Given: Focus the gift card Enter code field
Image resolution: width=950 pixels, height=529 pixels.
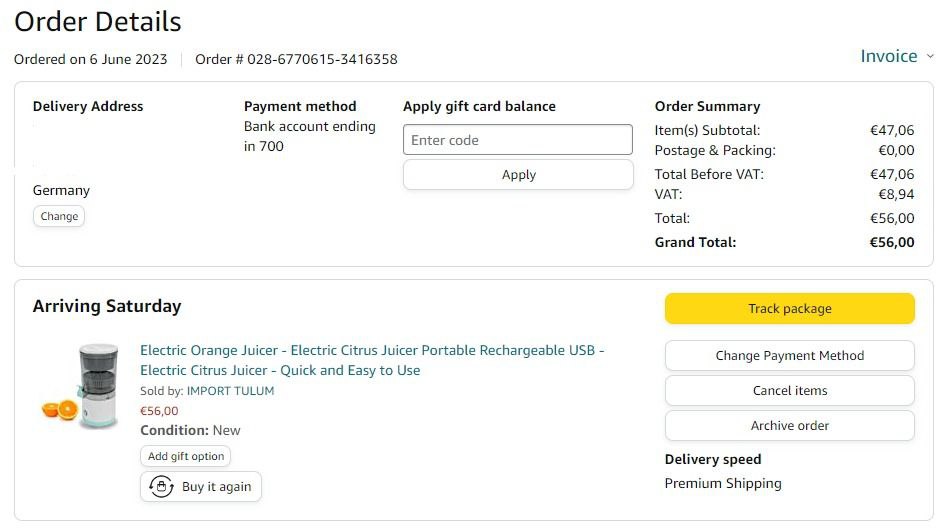Looking at the screenshot, I should tap(517, 140).
